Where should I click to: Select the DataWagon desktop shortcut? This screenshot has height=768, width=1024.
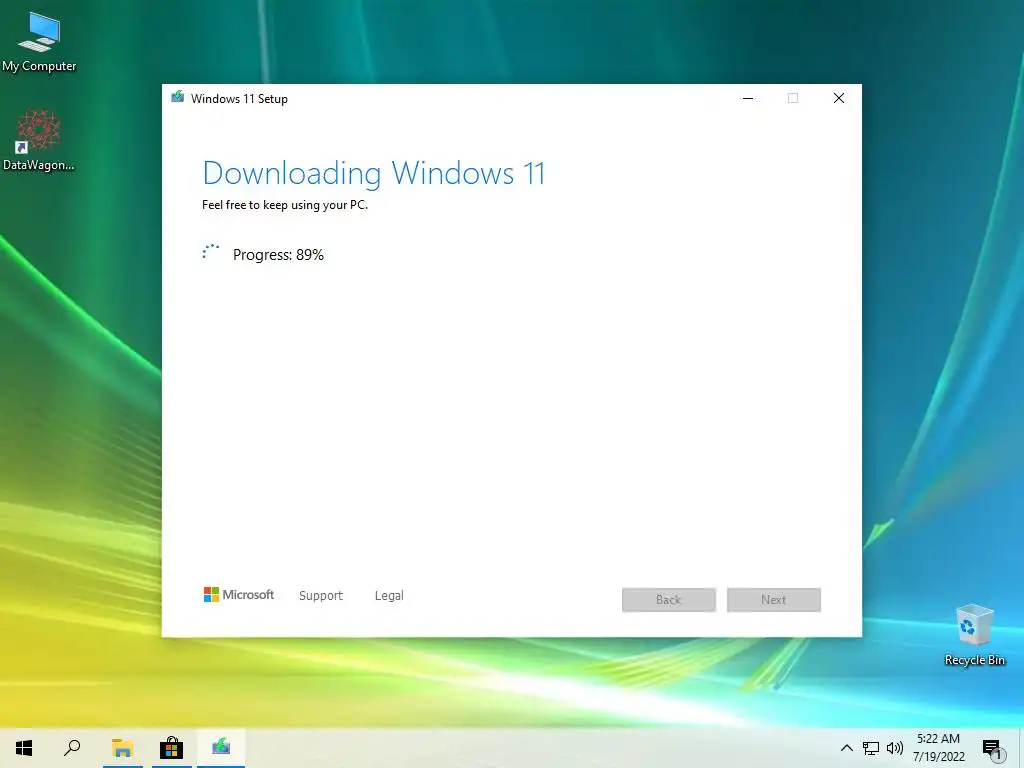pyautogui.click(x=39, y=140)
